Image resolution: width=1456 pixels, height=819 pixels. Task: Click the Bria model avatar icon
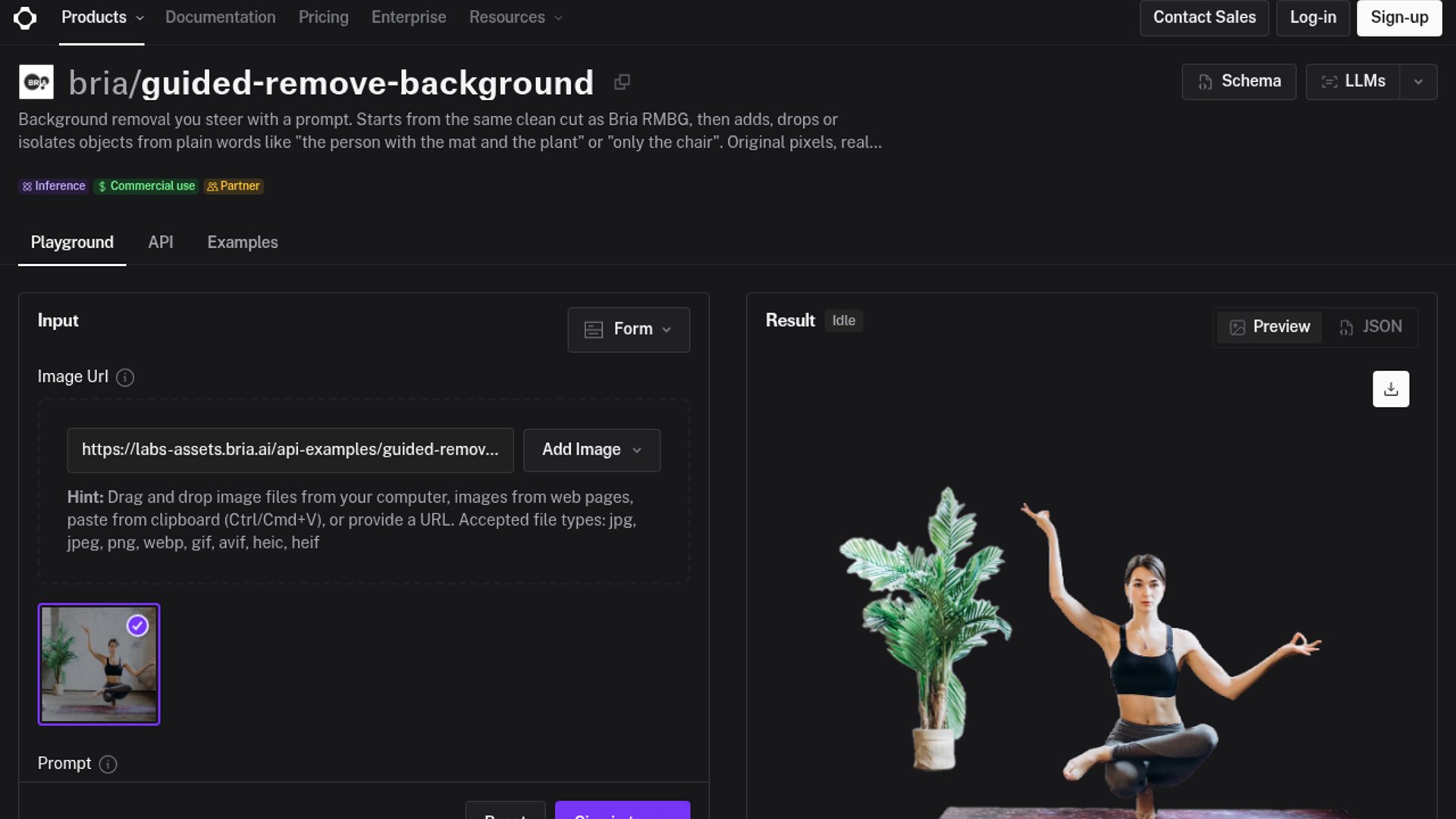[x=36, y=82]
